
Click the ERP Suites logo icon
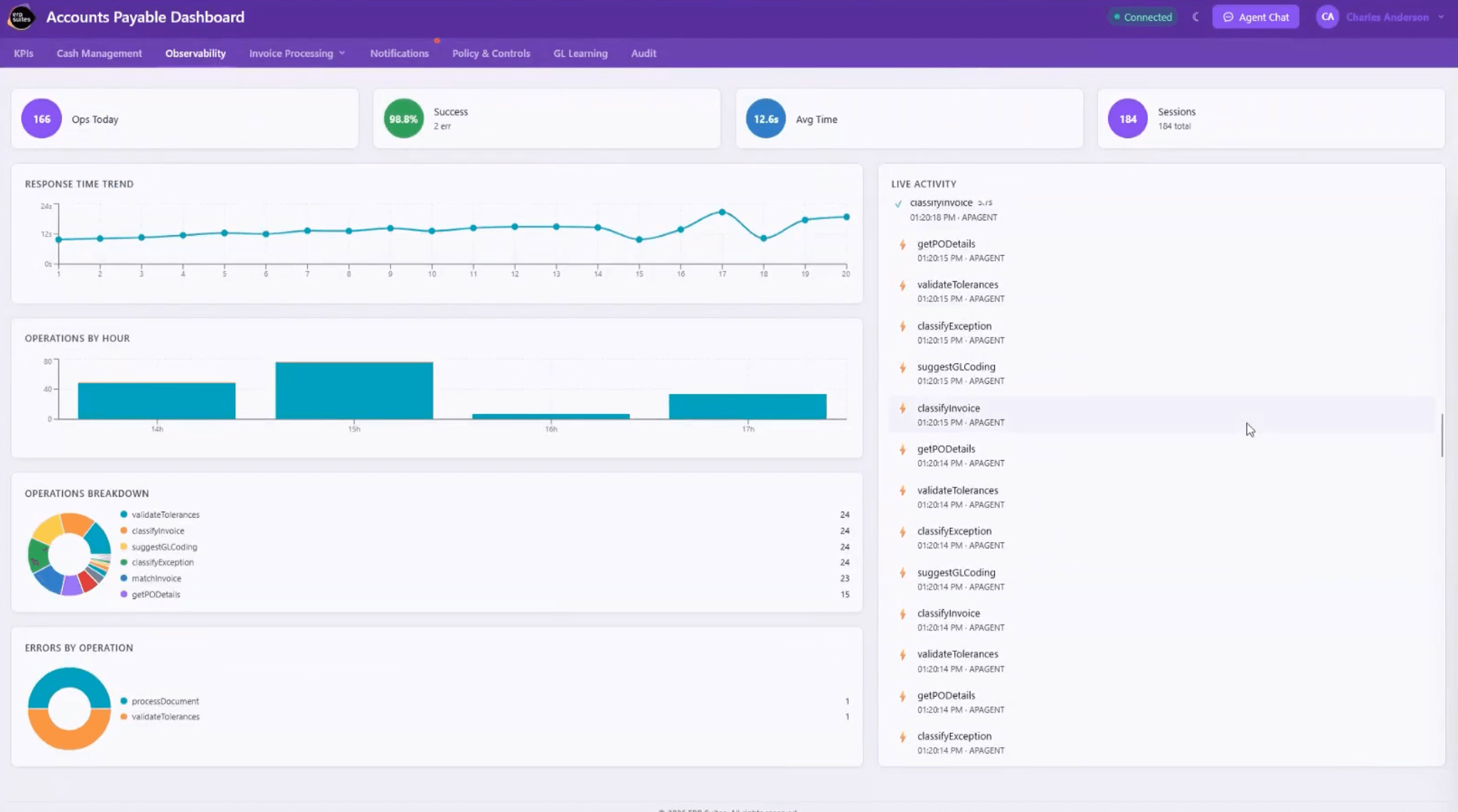[21, 17]
